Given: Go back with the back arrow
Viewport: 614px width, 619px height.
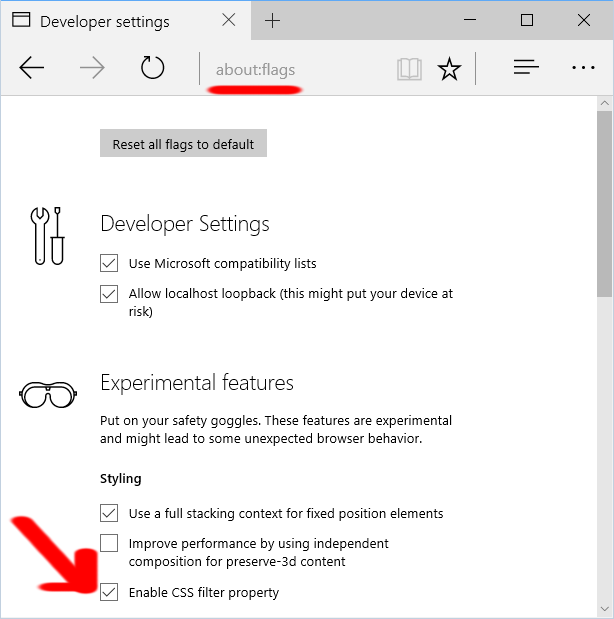Looking at the screenshot, I should (32, 68).
